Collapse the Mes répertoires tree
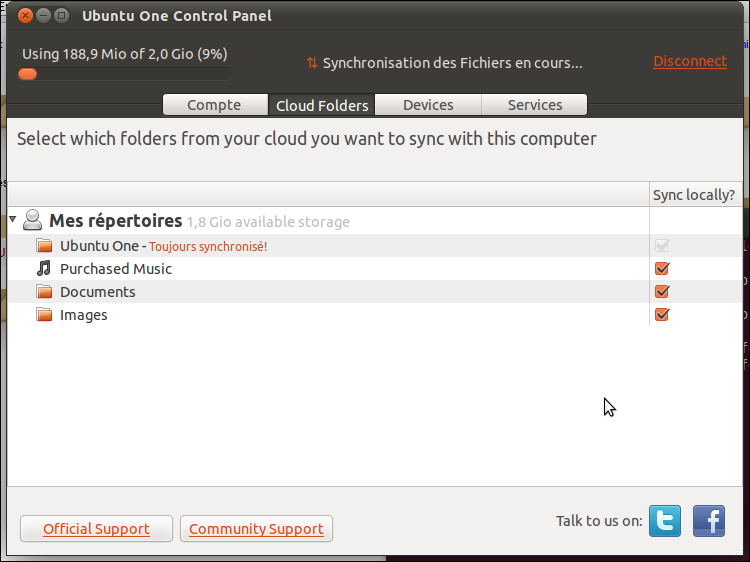Screen dimensions: 750x562 (x=13, y=220)
